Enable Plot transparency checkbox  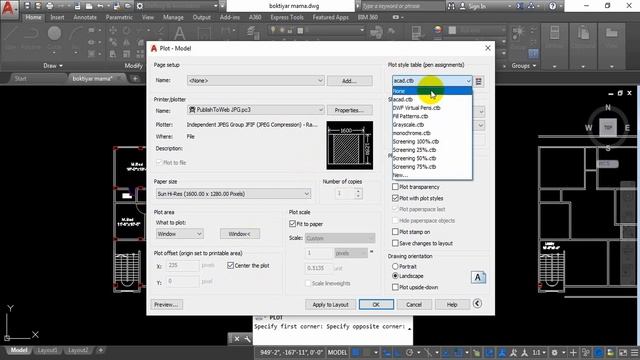point(395,187)
